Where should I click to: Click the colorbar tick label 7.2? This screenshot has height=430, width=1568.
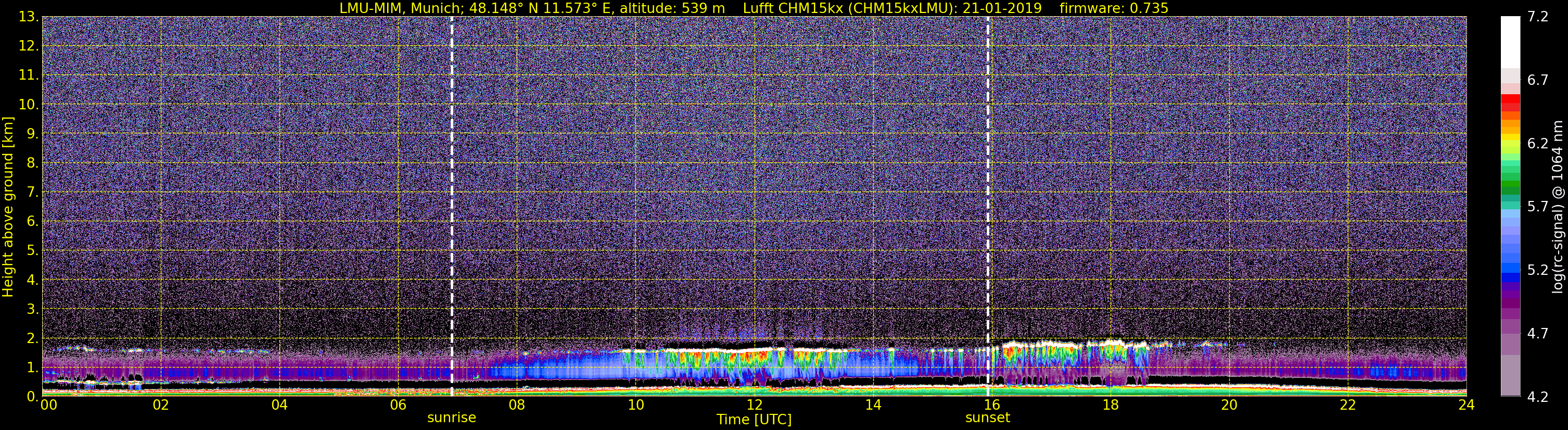coord(1538,17)
